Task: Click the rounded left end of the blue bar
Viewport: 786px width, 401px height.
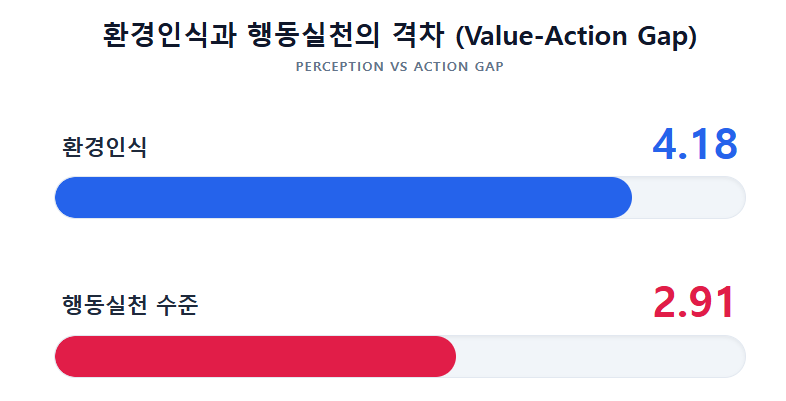Action: click(66, 197)
